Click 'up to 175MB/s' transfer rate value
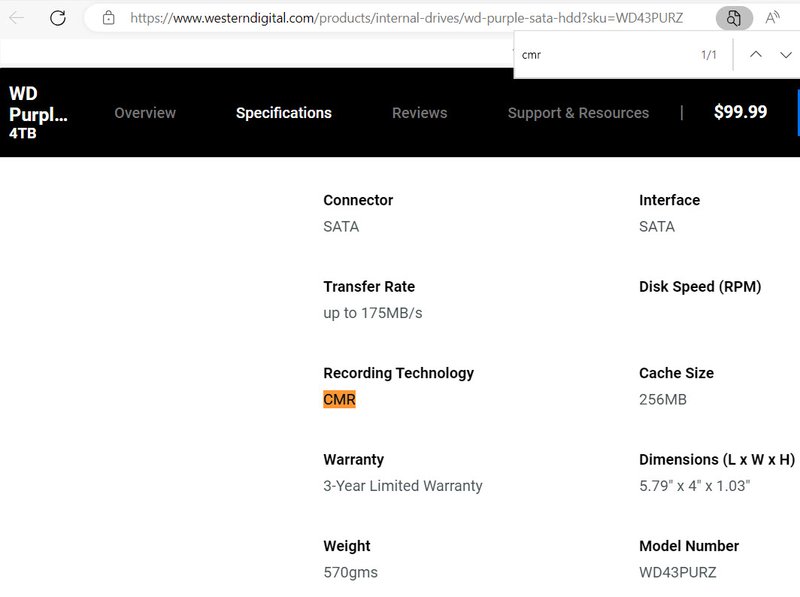The height and width of the screenshot is (597, 800). (x=373, y=313)
